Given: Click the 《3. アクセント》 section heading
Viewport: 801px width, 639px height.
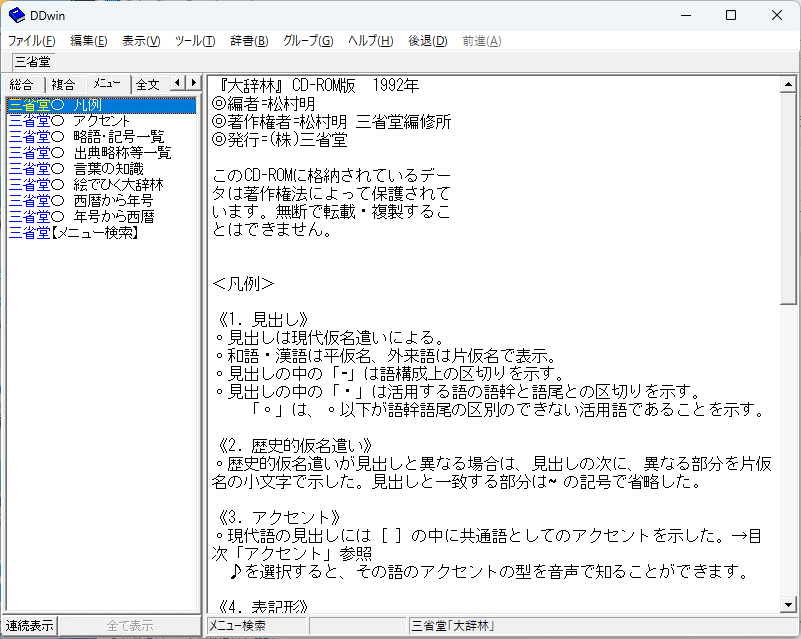Looking at the screenshot, I should pyautogui.click(x=278, y=517).
